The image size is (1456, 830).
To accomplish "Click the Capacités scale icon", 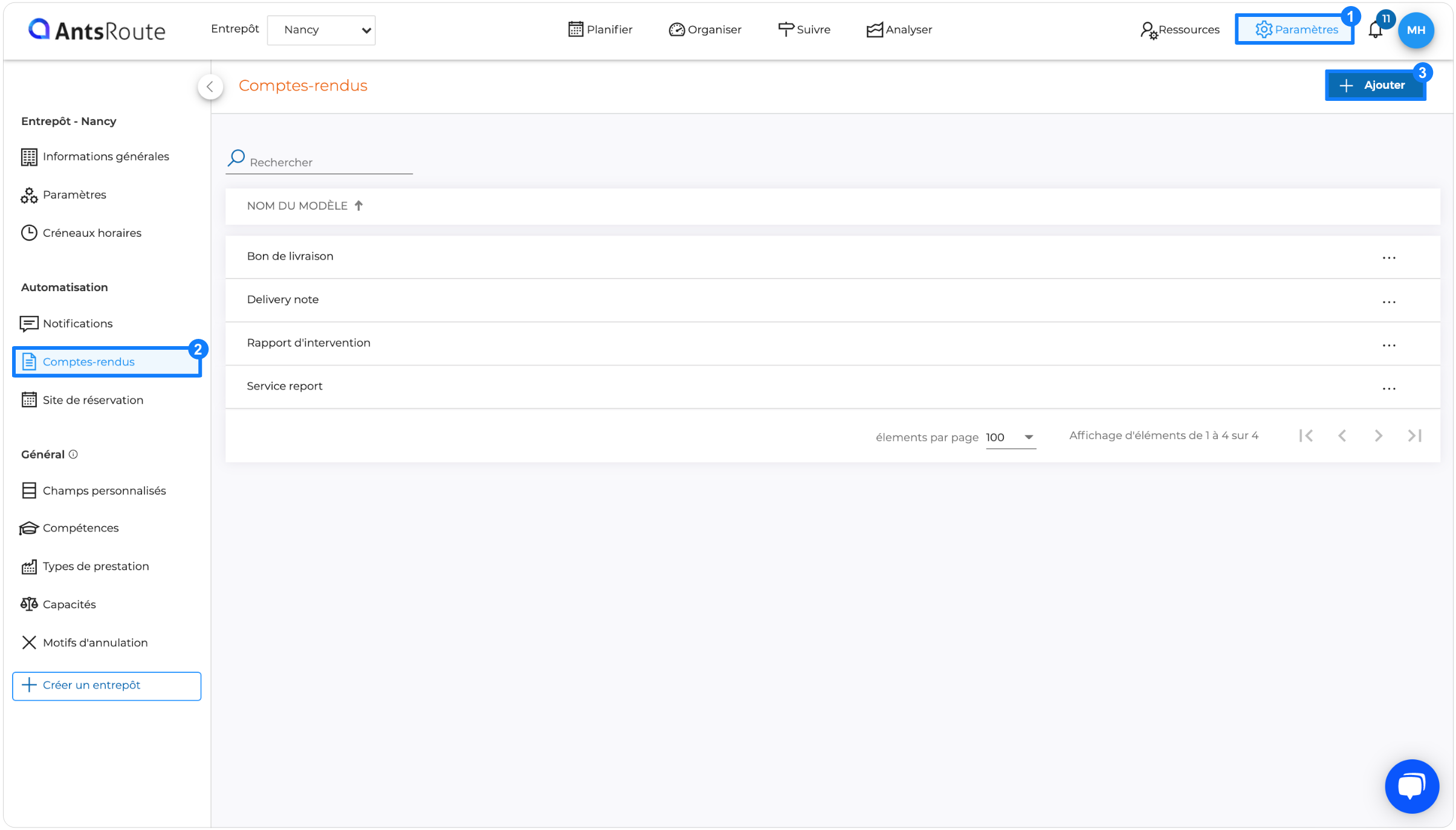I will click(28, 604).
